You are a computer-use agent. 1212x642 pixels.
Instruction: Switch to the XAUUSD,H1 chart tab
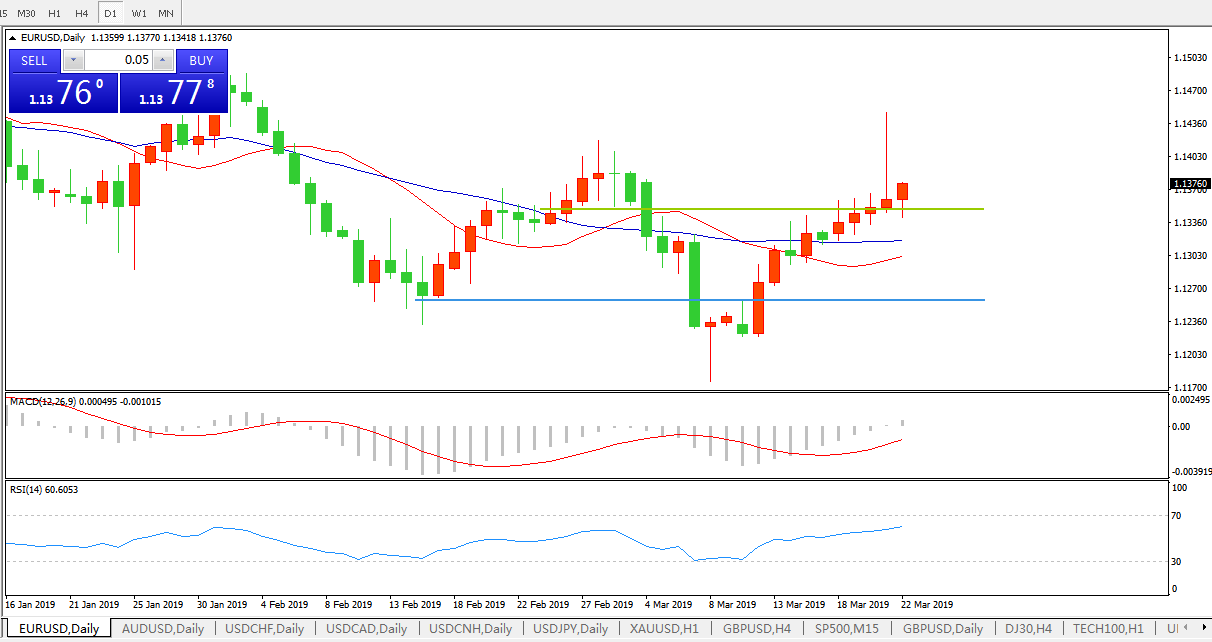click(x=662, y=629)
